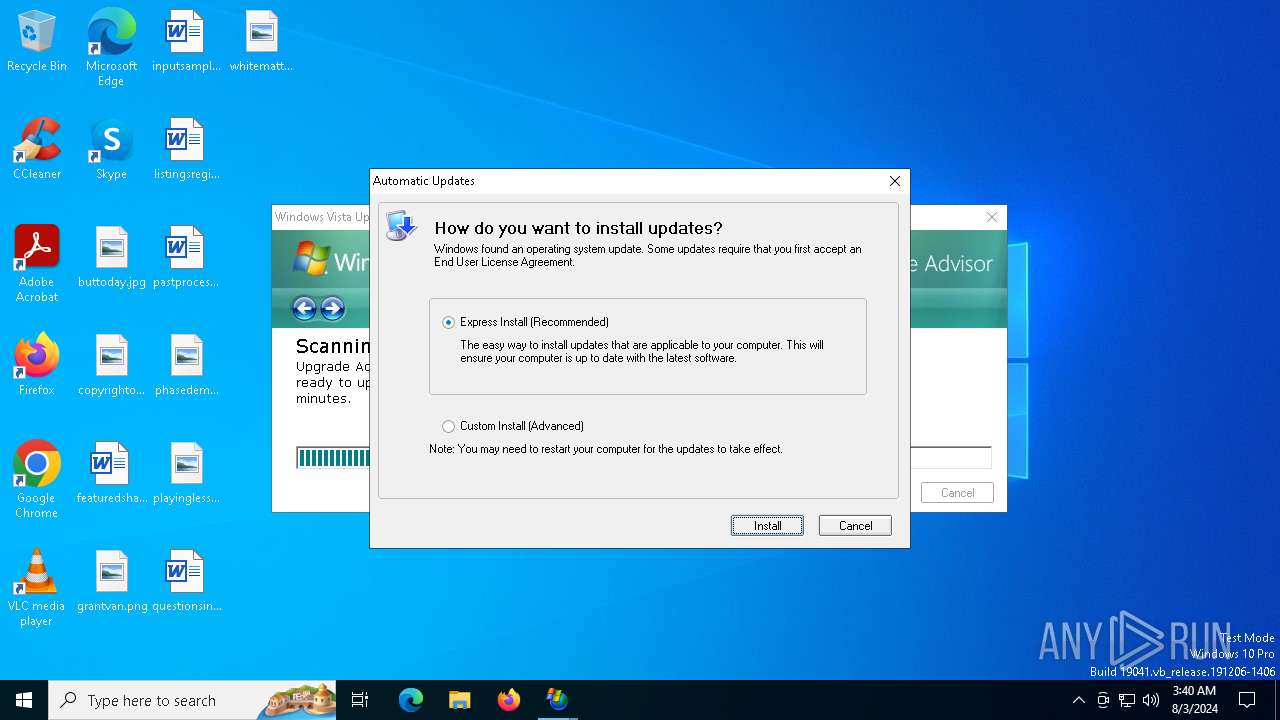Screen dimensions: 1280x720
Task: Click Cancel in the Upgrade Advisor window
Action: (957, 492)
